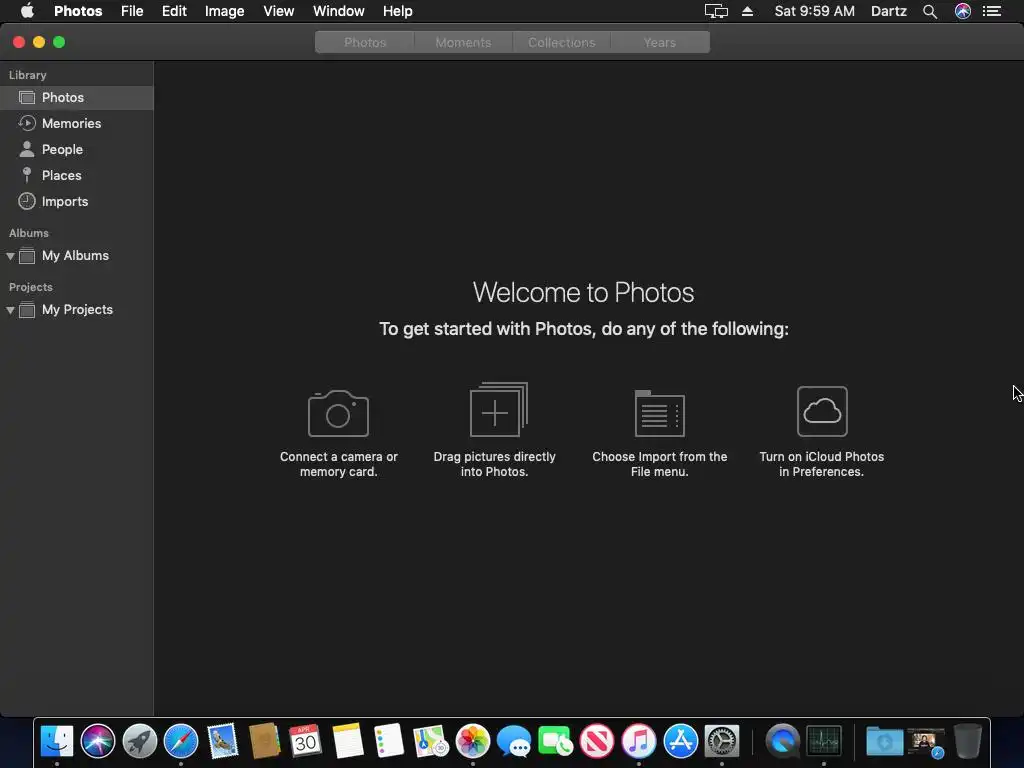Open Siri from the Dock
Screen dimensions: 1024x768
click(98, 741)
